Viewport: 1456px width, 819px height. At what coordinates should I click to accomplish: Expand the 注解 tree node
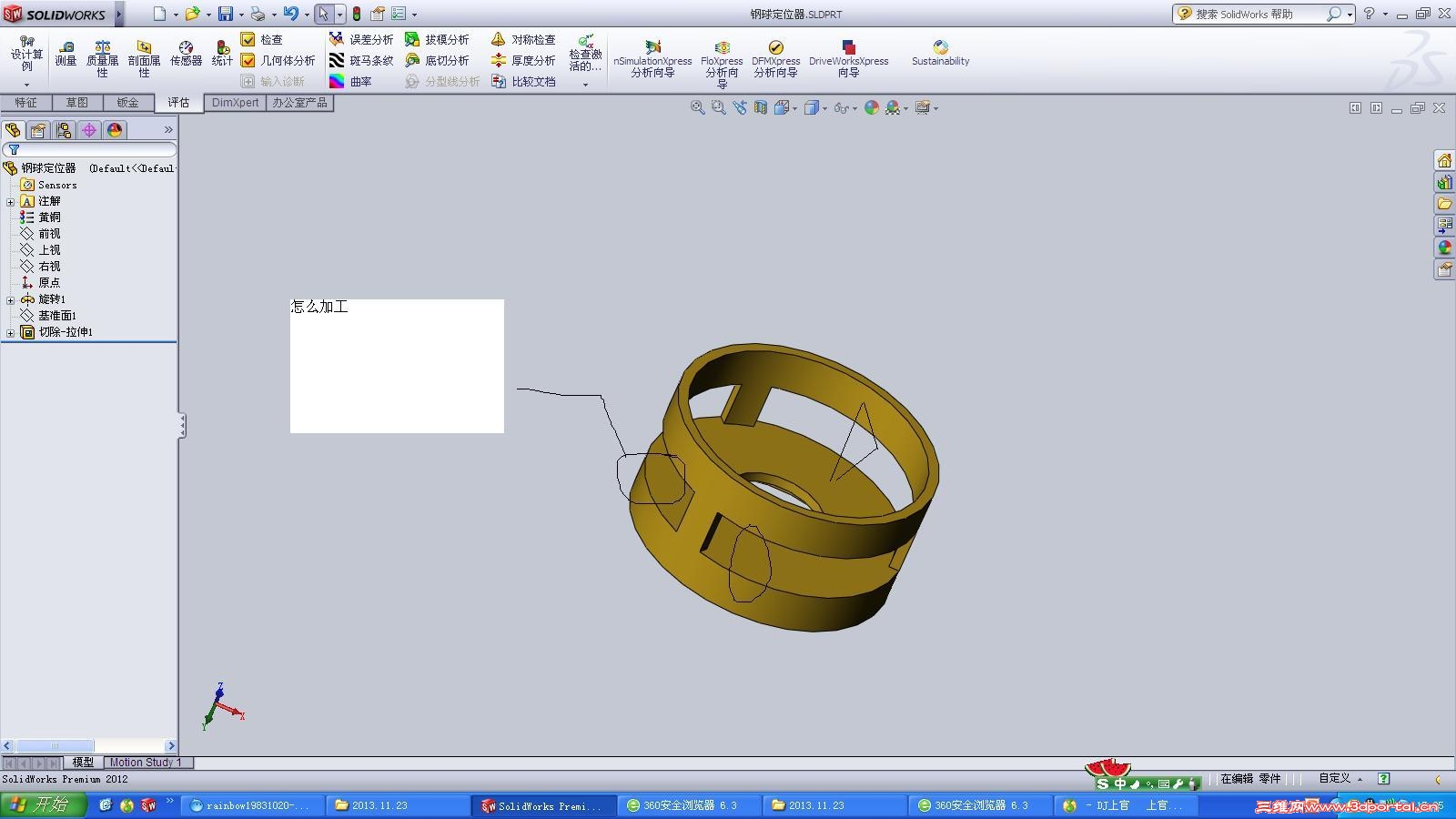click(10, 202)
